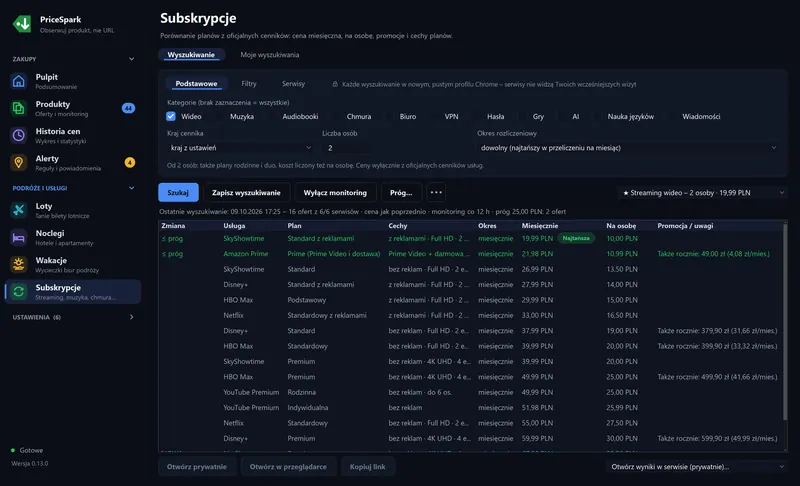
Task: Select the VPN category
Action: click(452, 116)
